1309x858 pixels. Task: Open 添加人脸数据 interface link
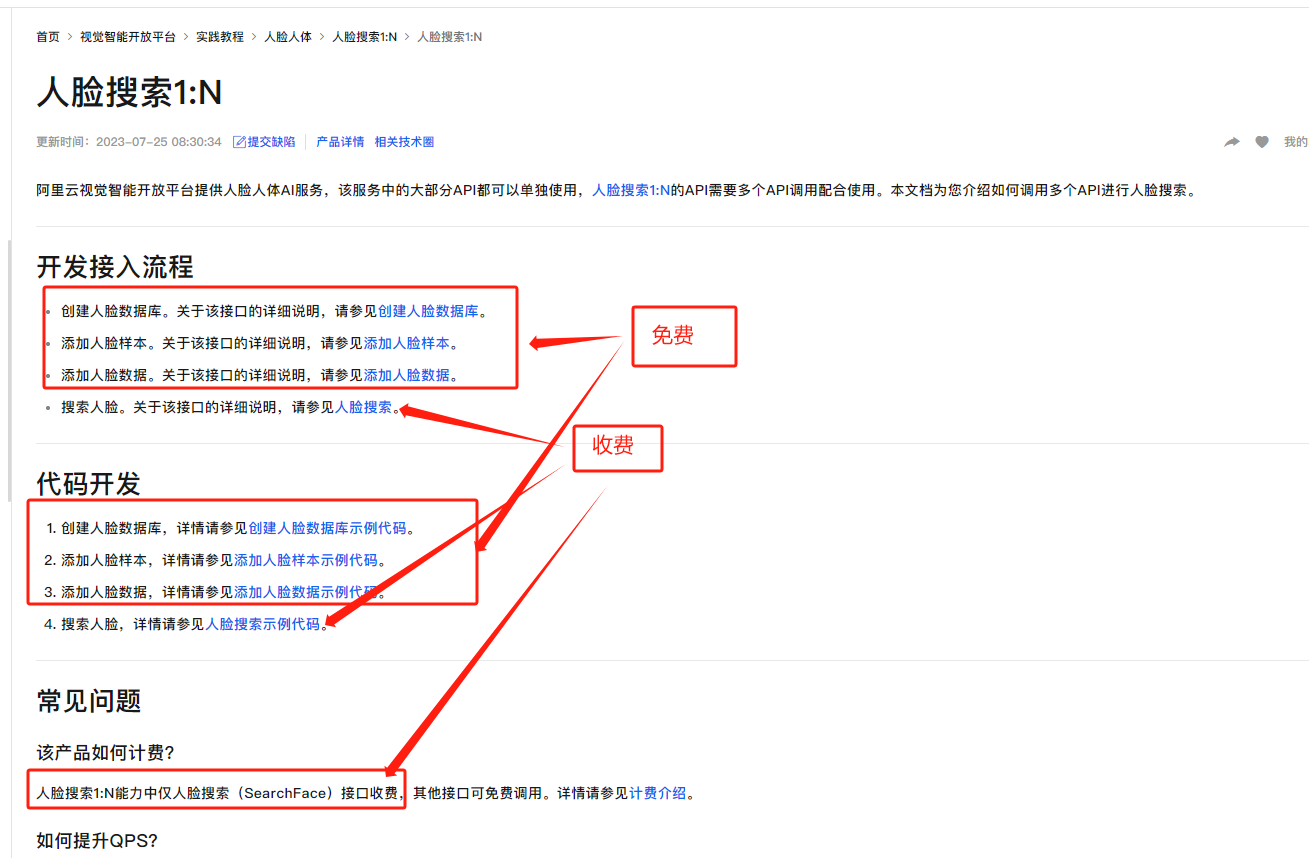(407, 375)
